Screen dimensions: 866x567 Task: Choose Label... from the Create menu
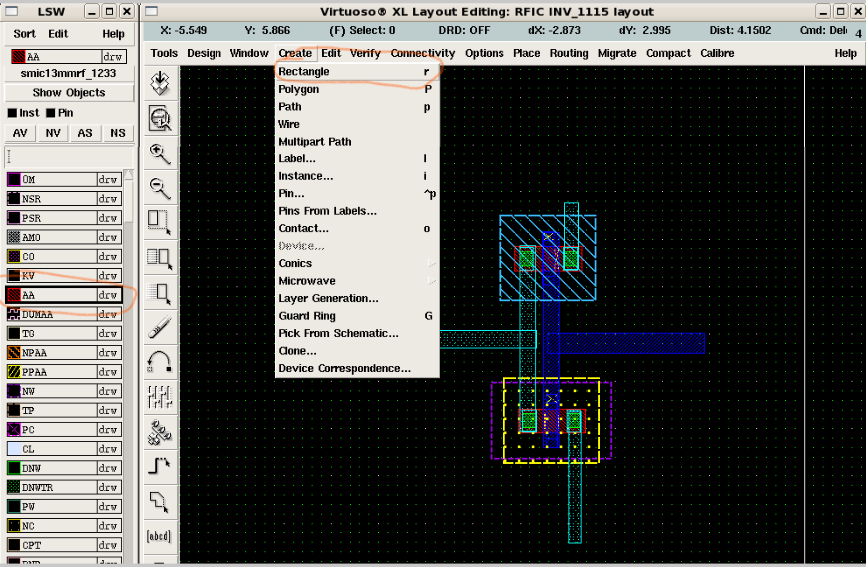[x=357, y=158]
